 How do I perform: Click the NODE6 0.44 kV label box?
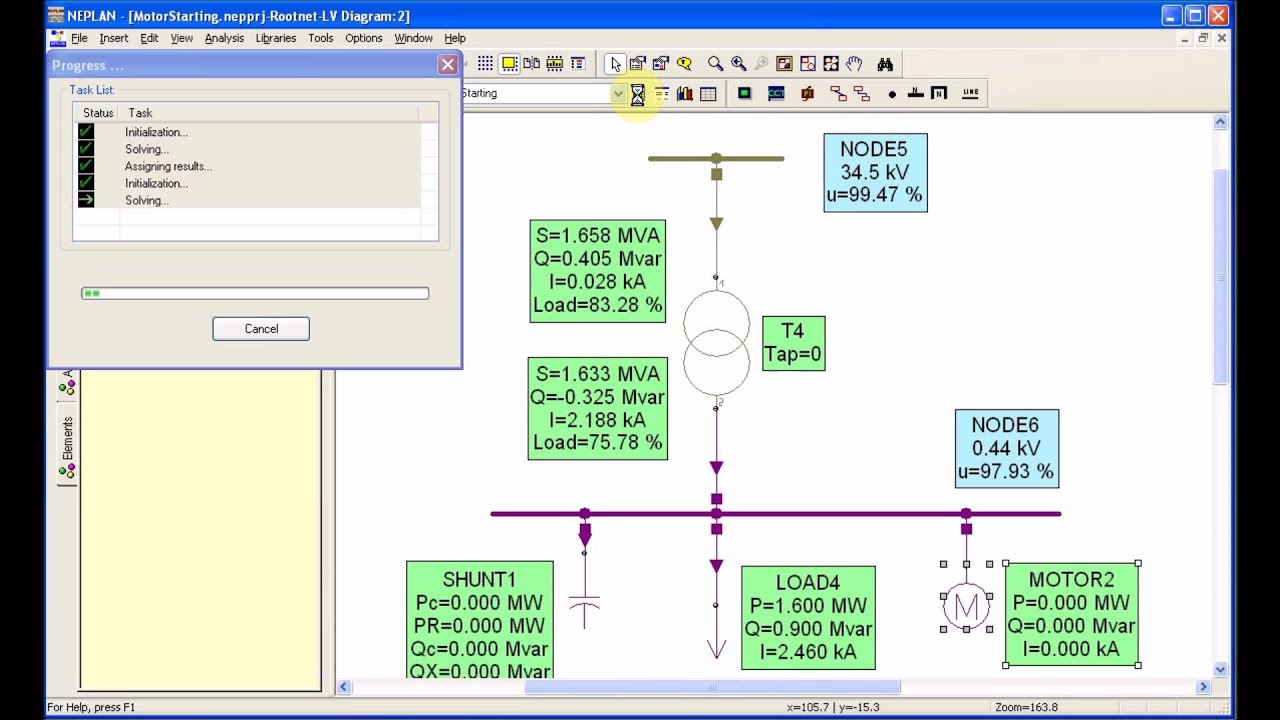(x=1006, y=449)
